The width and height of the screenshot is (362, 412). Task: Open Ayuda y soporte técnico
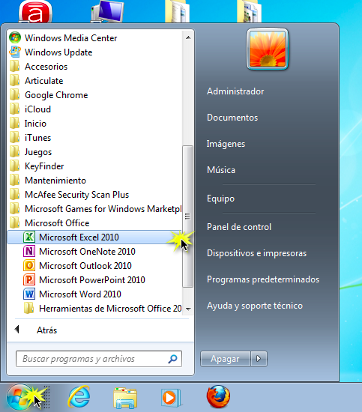click(255, 306)
